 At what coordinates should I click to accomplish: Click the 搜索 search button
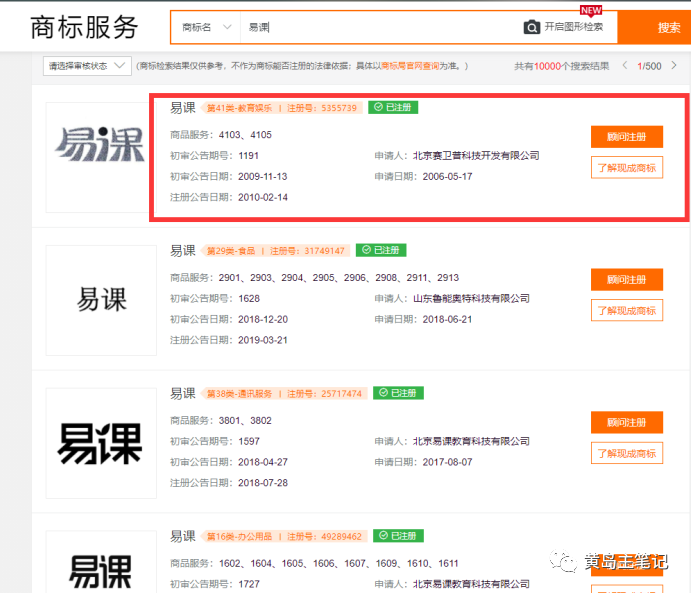point(668,28)
